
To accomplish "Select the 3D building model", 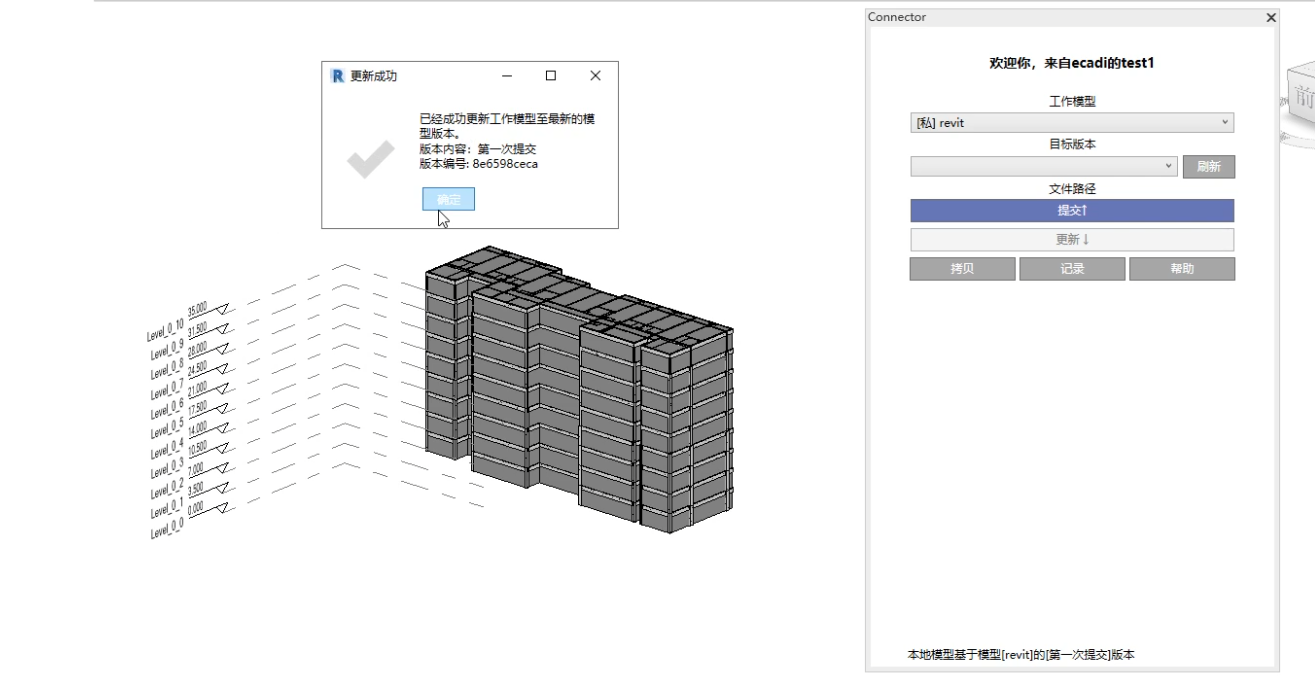I will 580,400.
